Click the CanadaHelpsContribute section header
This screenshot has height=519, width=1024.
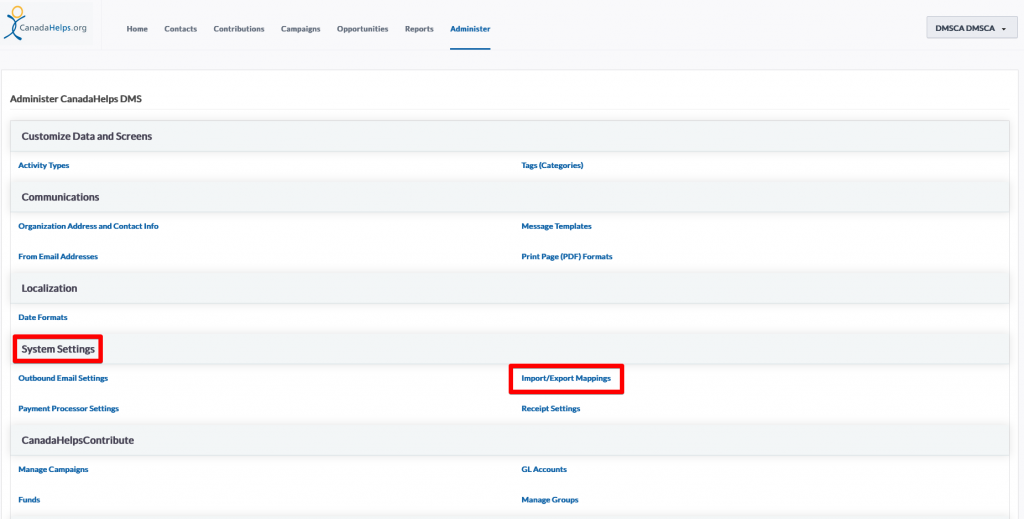[509, 440]
